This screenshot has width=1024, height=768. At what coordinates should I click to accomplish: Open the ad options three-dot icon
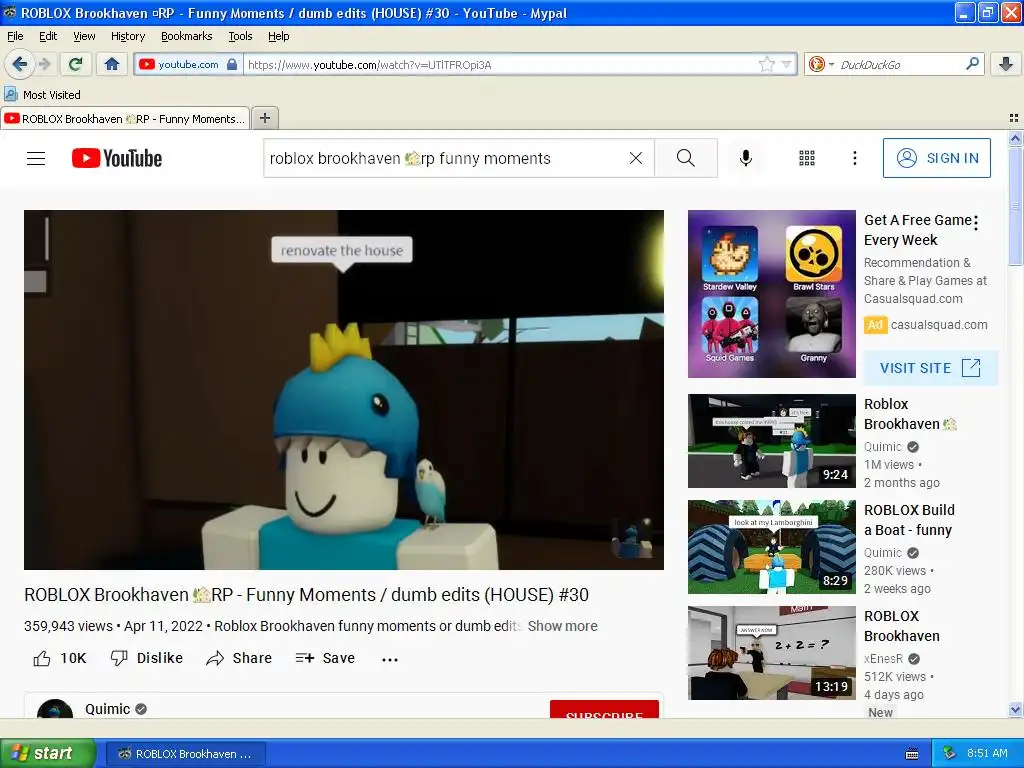(976, 223)
